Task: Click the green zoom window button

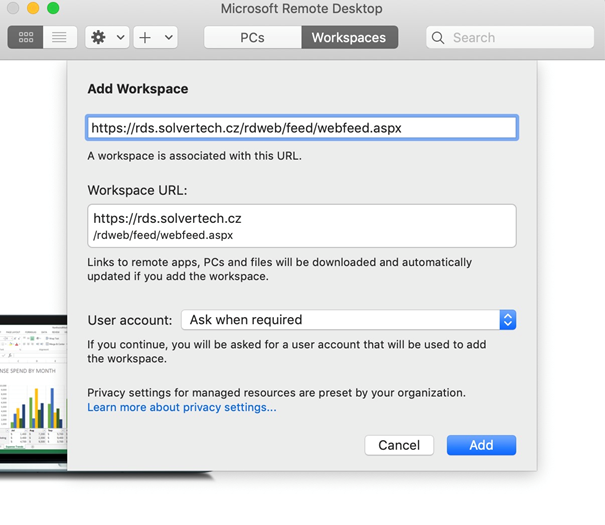Action: [53, 8]
